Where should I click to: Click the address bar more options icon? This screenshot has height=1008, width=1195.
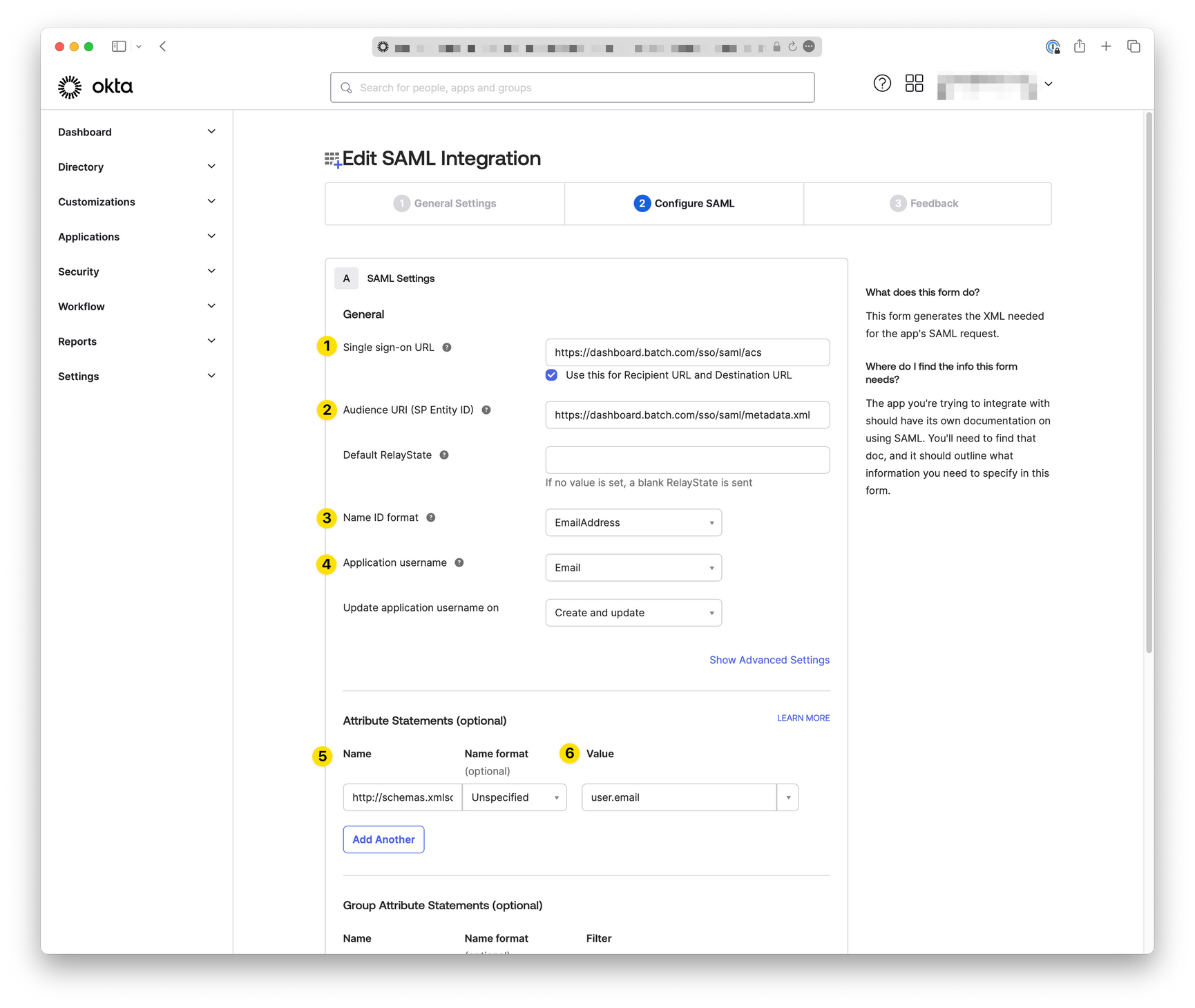click(809, 46)
